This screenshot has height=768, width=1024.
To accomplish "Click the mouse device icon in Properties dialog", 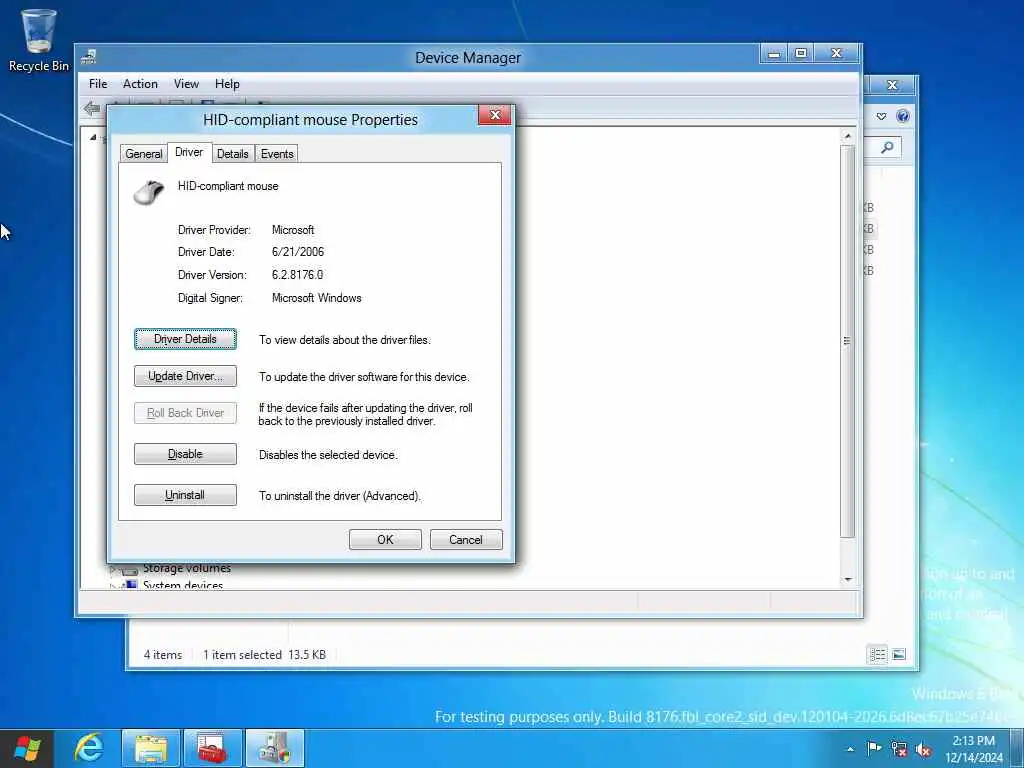I will click(x=150, y=192).
